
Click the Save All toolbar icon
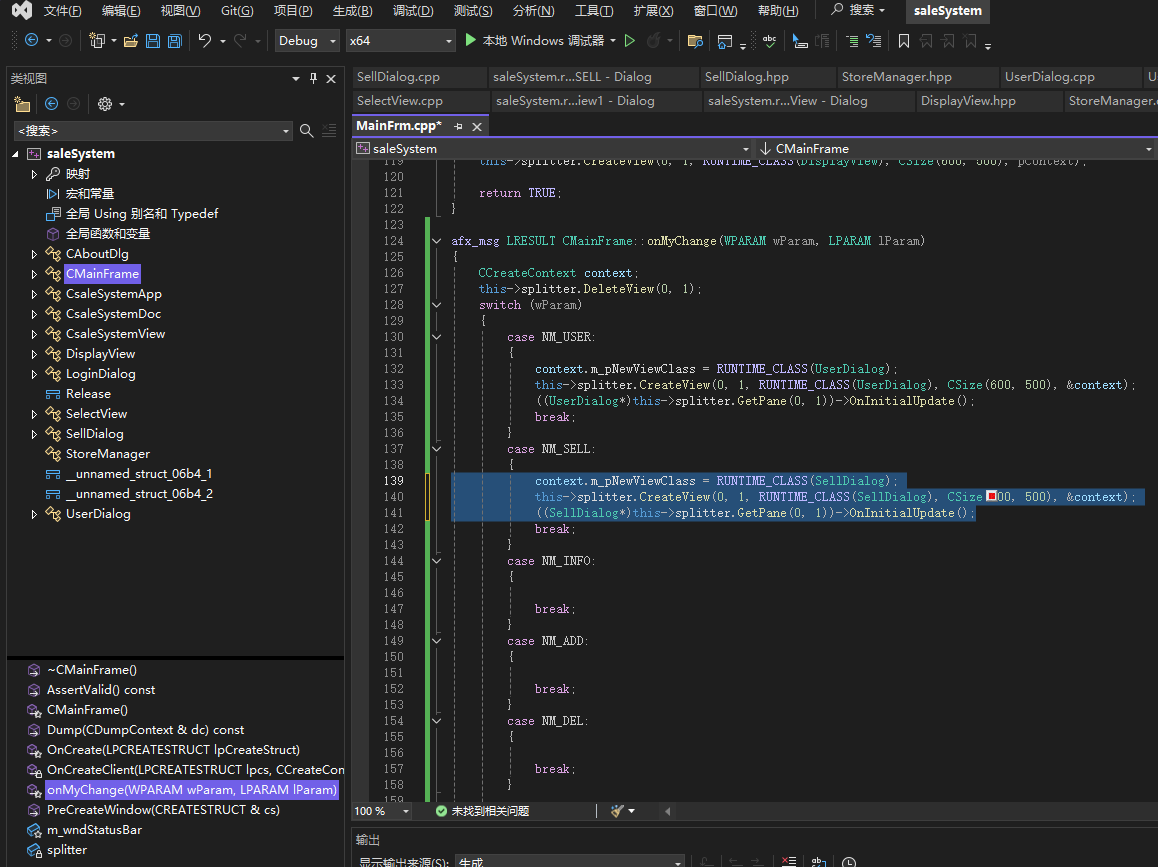(175, 41)
